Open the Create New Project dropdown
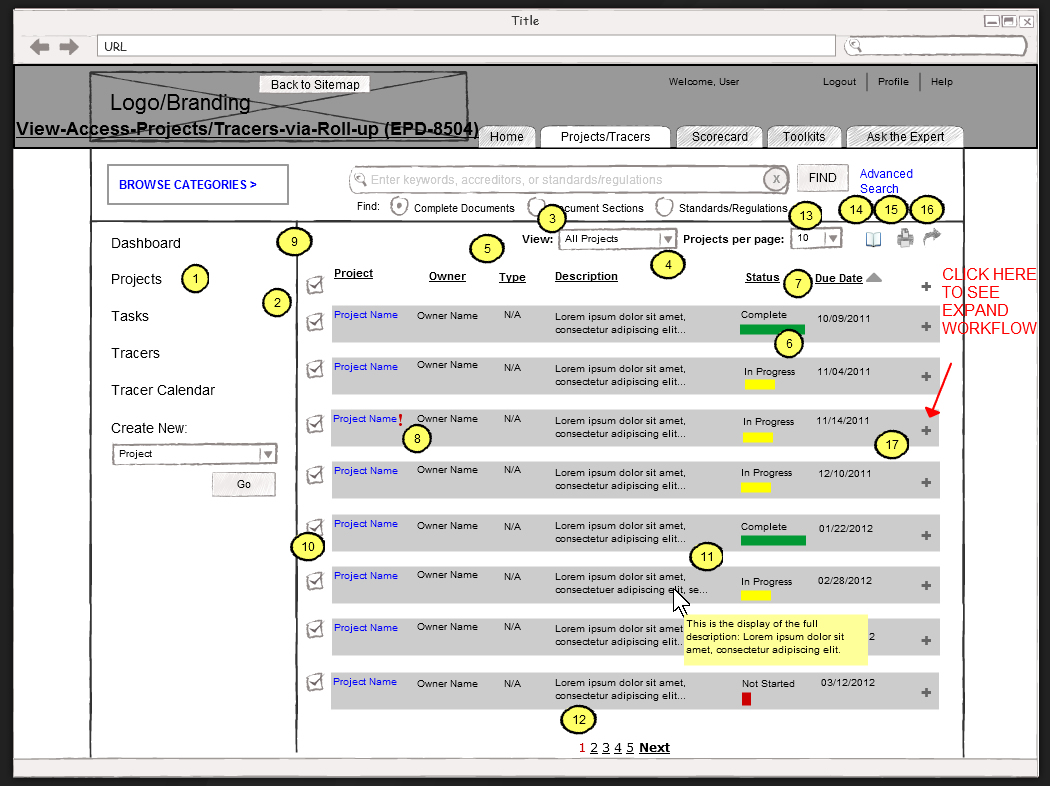This screenshot has width=1050, height=786. point(194,454)
